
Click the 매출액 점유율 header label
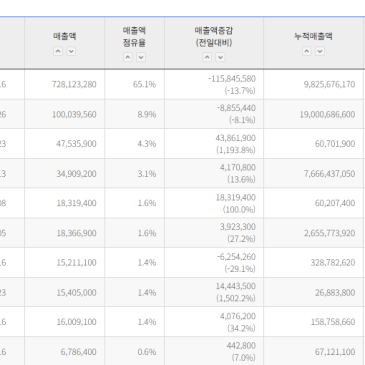(134, 36)
